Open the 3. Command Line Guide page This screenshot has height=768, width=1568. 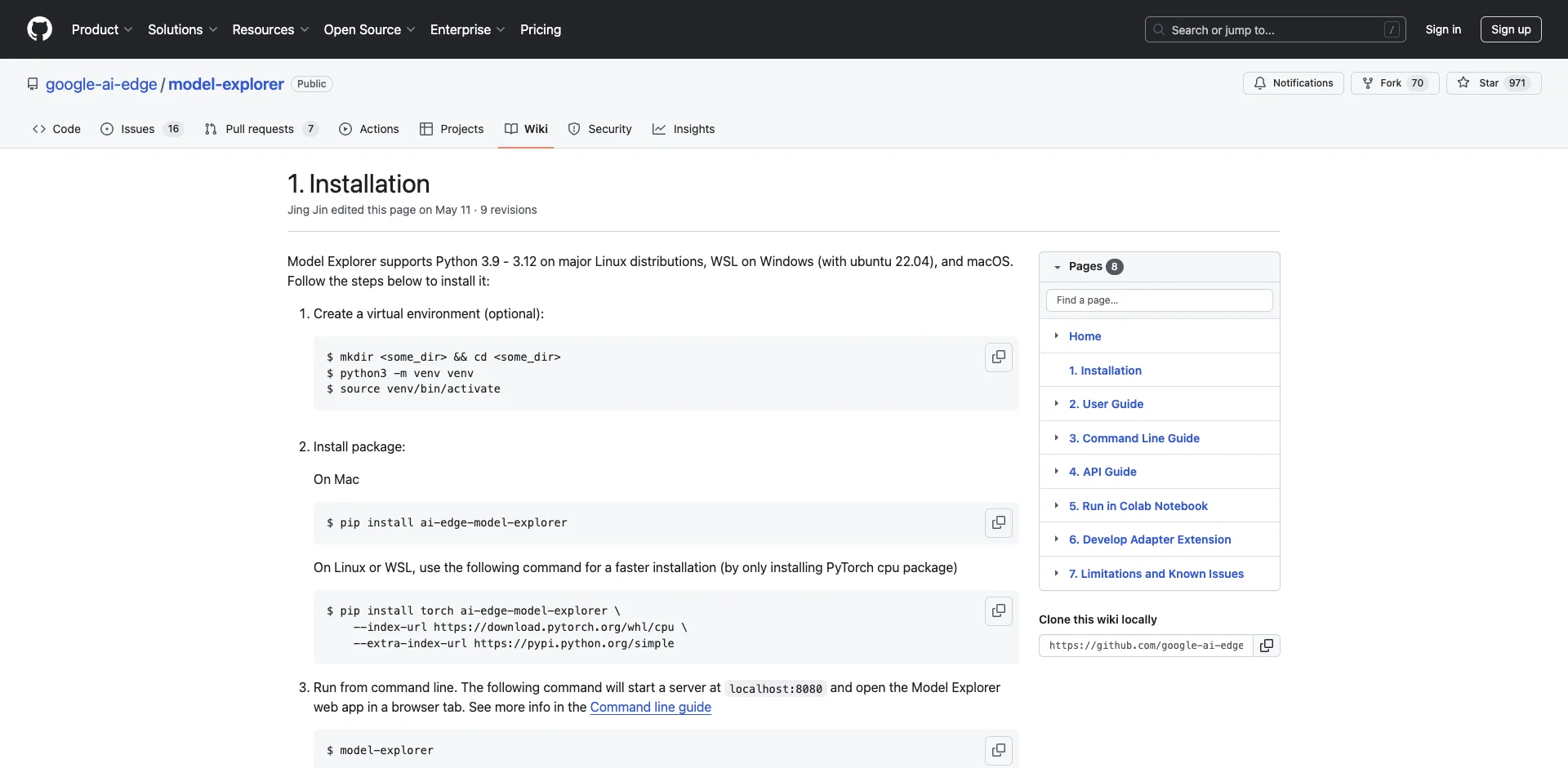pos(1134,438)
